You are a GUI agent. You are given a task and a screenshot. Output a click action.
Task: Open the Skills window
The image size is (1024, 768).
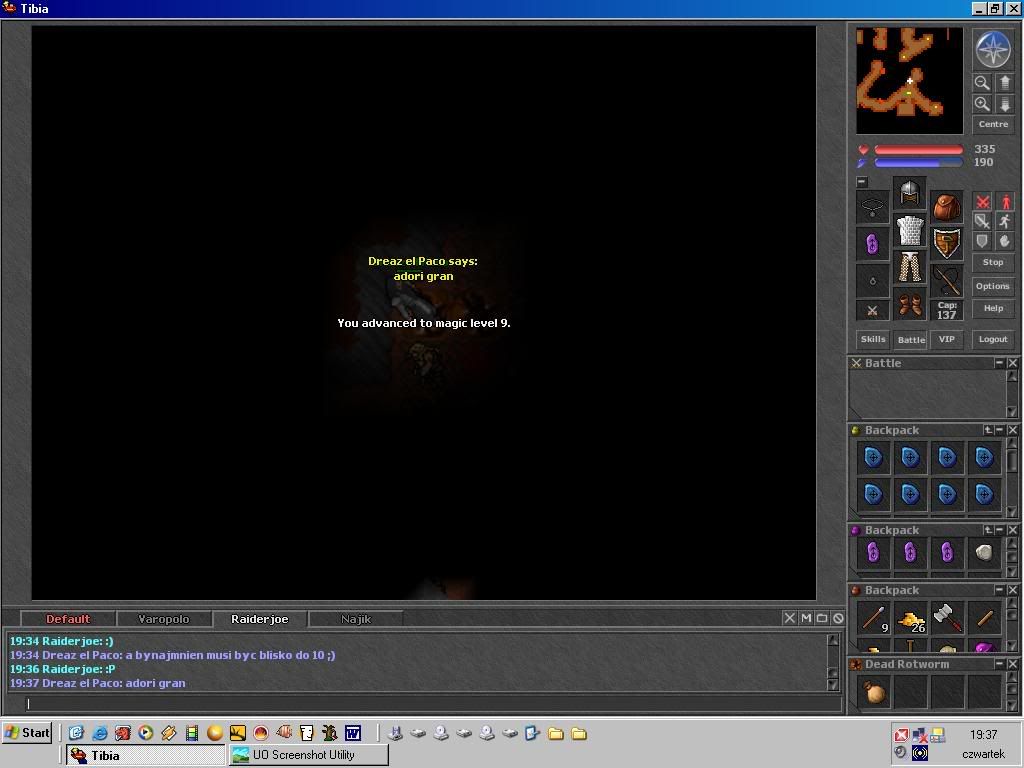click(x=873, y=340)
